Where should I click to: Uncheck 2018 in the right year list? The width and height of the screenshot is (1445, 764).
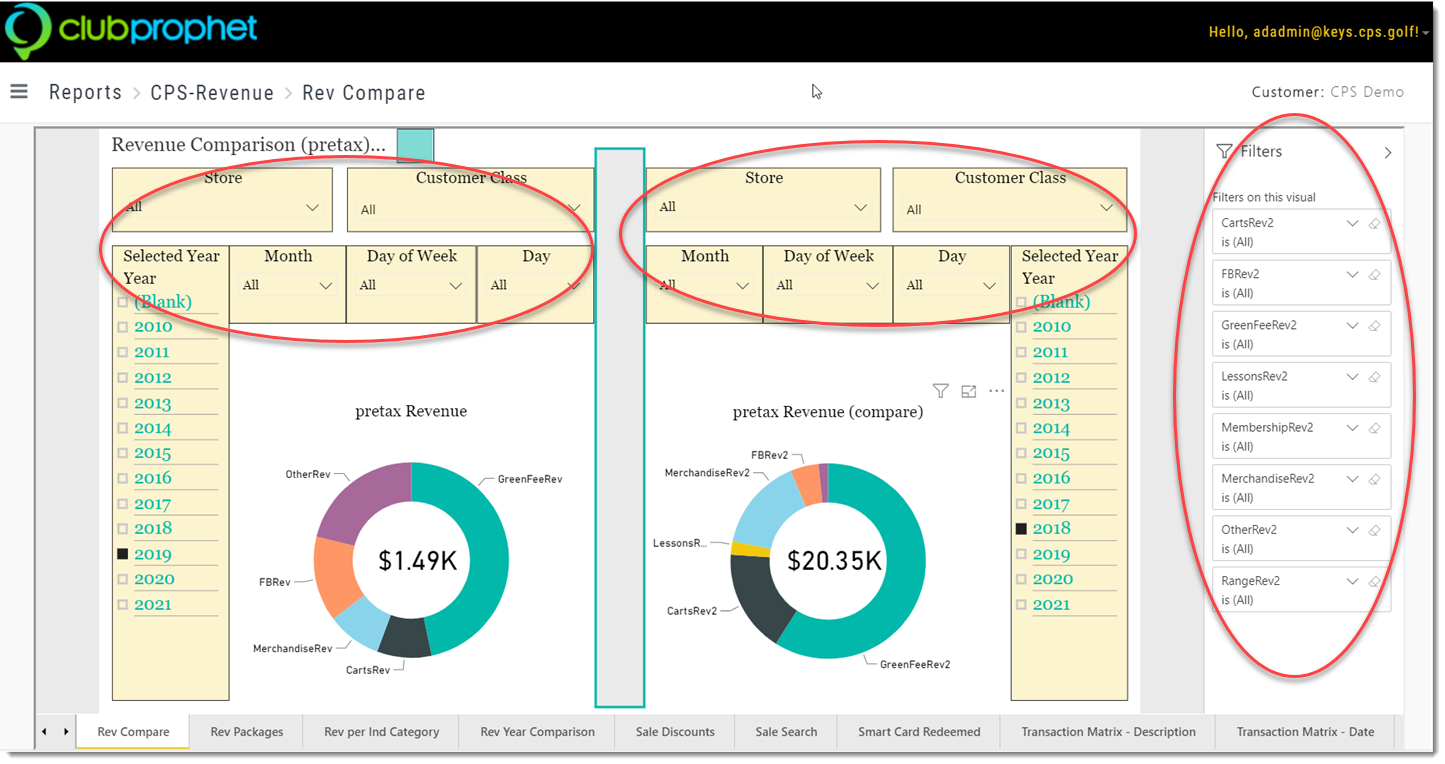(1021, 528)
